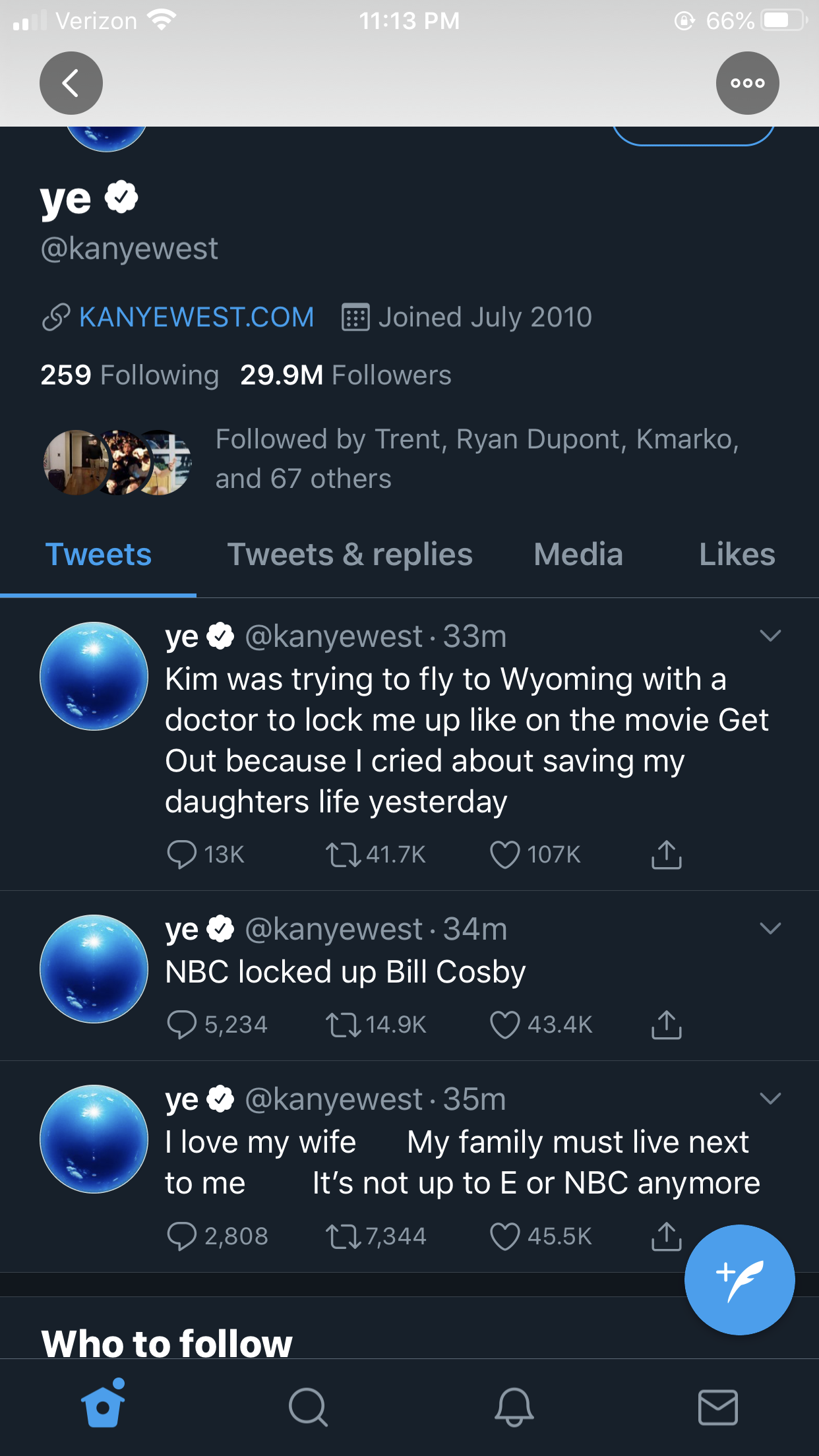Share the NBC locked up Bill Cosby tweet

666,1024
